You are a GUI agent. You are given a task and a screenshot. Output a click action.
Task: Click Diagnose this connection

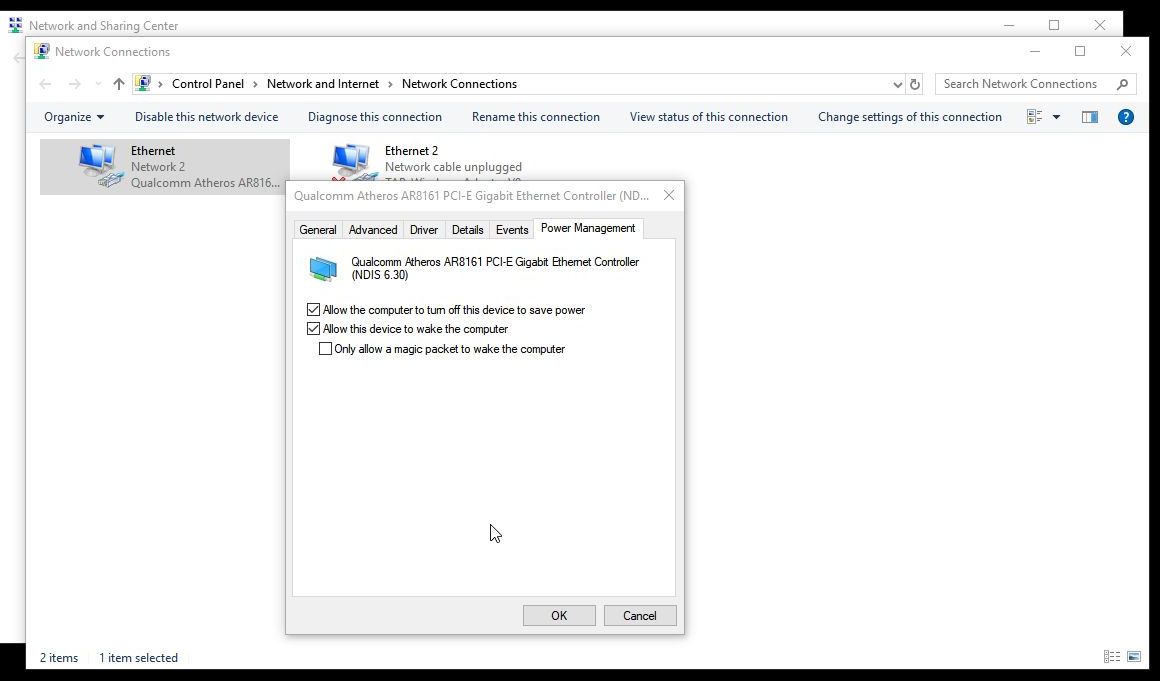pos(375,117)
